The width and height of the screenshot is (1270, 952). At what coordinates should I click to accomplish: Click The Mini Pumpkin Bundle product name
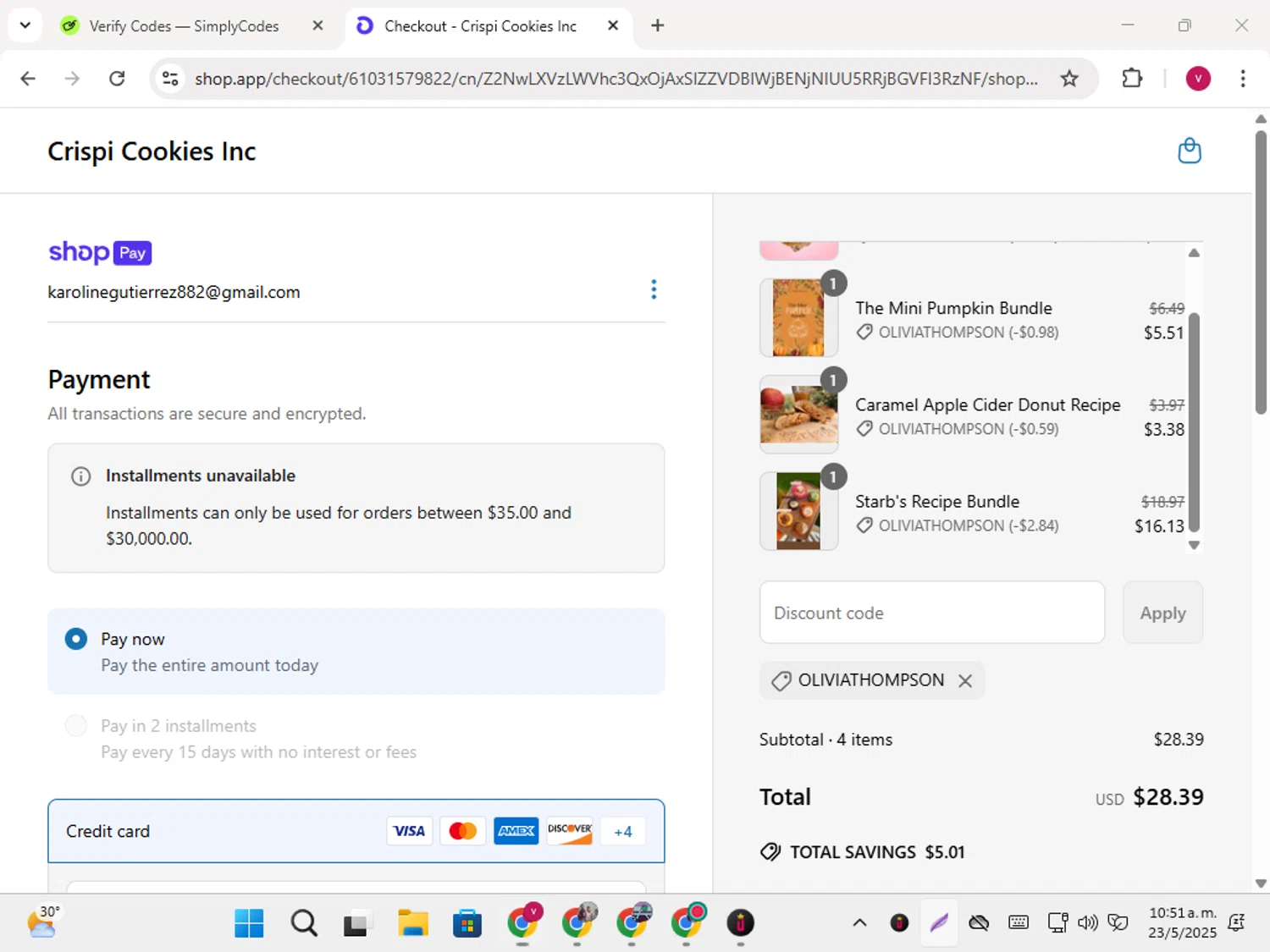pos(953,308)
